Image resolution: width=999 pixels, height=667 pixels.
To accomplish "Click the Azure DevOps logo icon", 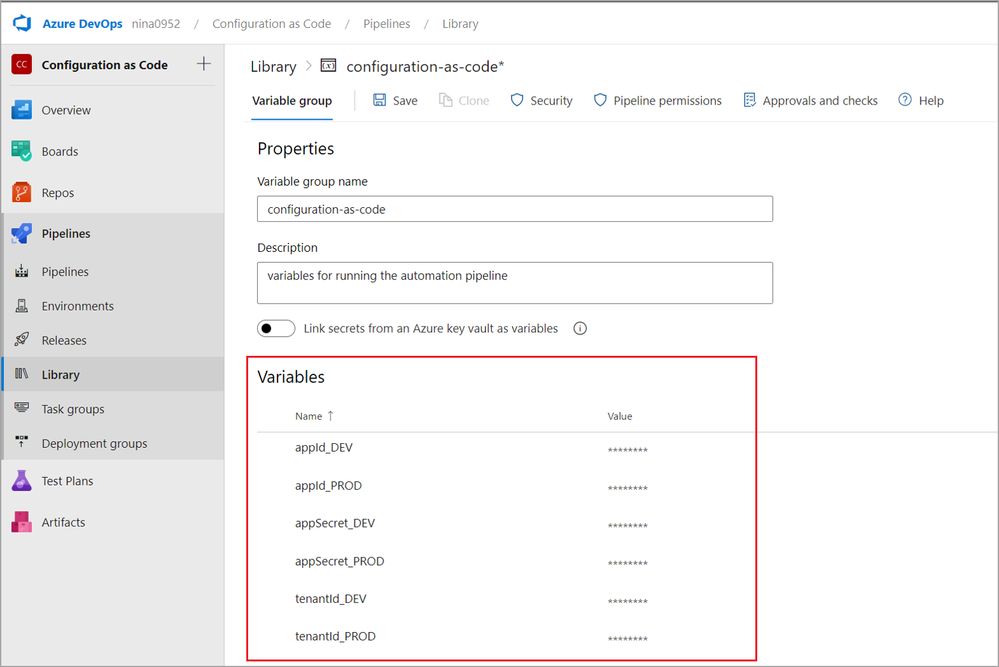I will [x=22, y=24].
